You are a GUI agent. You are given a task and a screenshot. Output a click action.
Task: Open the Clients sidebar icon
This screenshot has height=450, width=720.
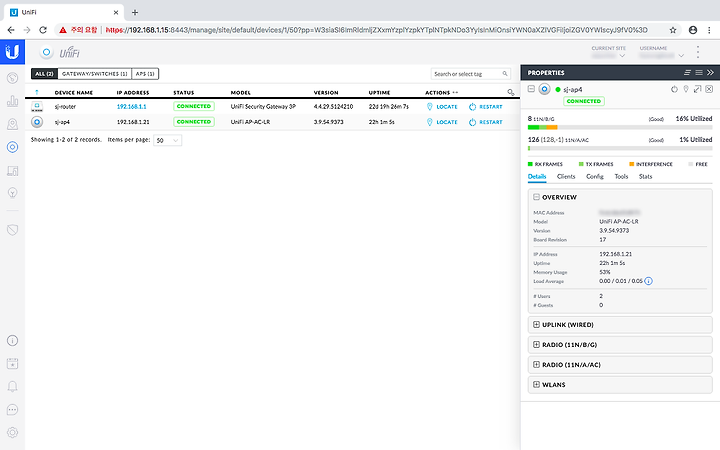click(12, 171)
